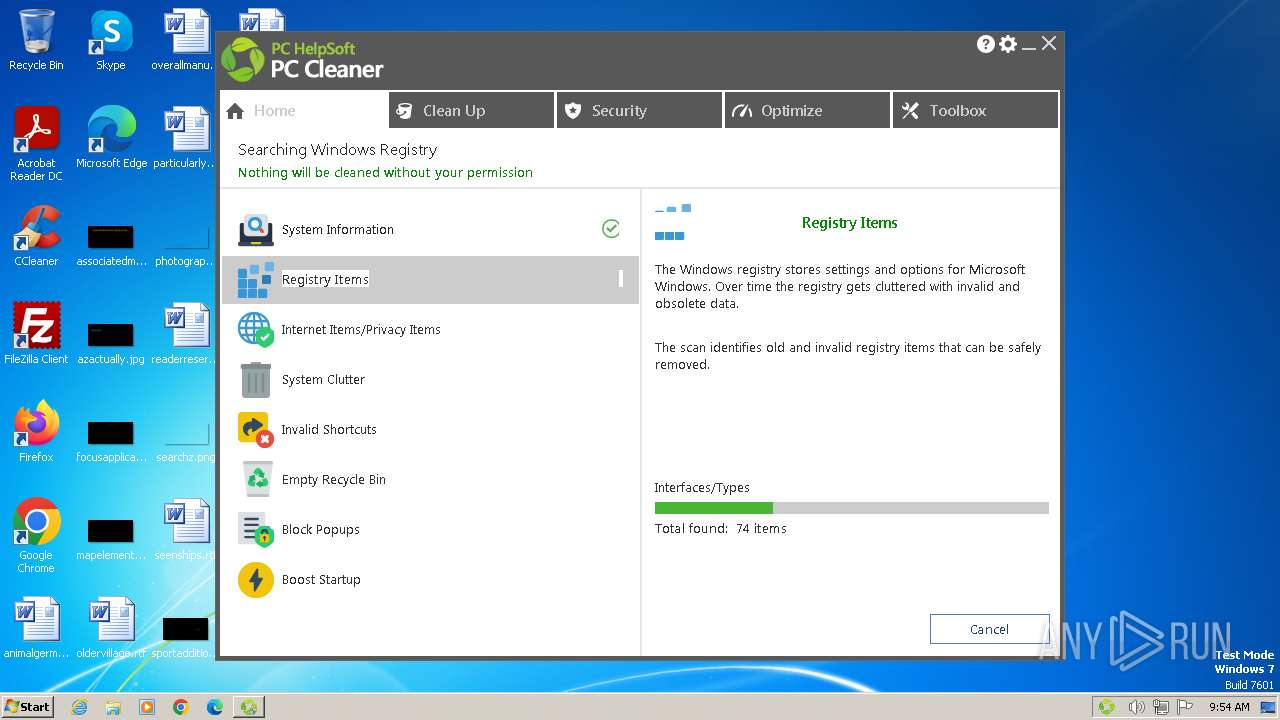1280x720 pixels.
Task: Click PC Cleaner taskbar button
Action: [x=248, y=707]
